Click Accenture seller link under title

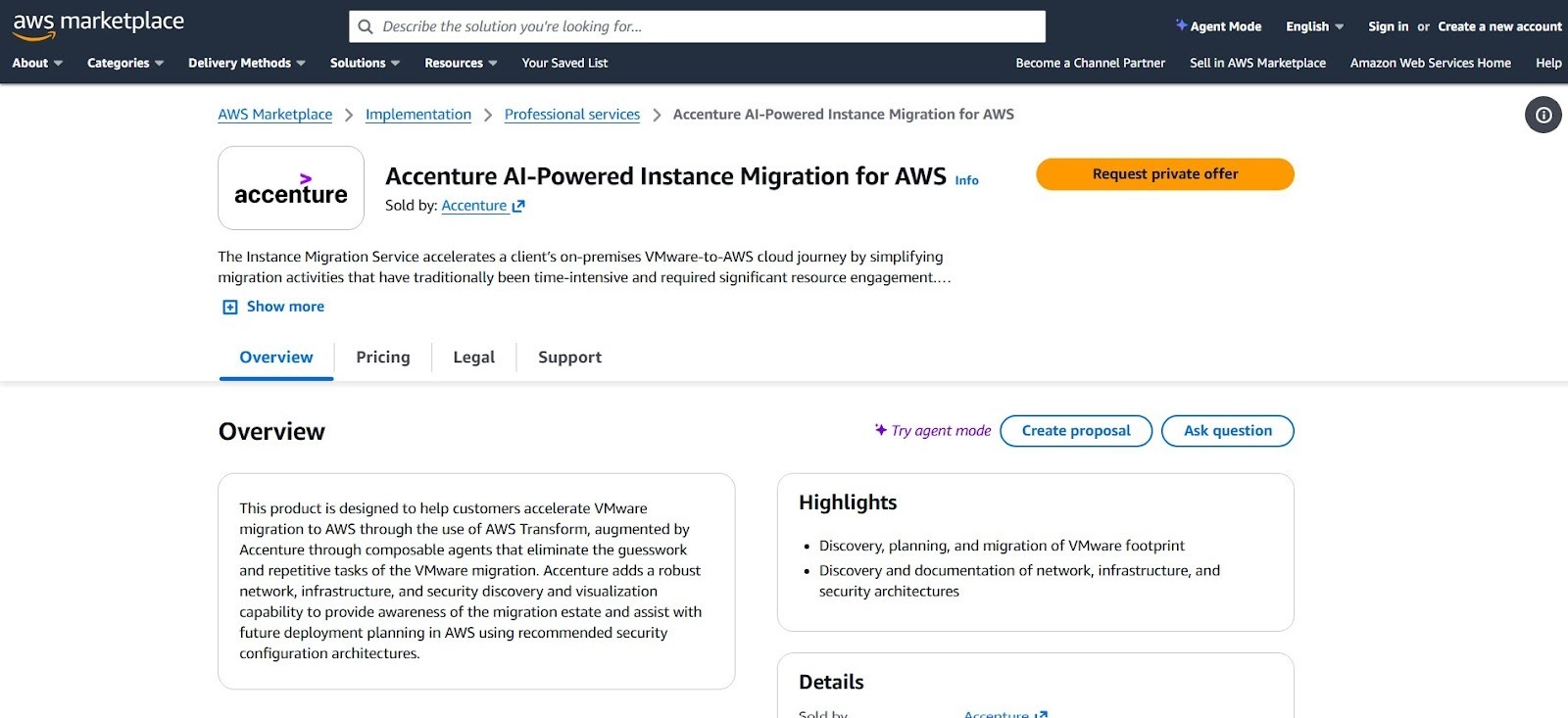click(x=483, y=206)
